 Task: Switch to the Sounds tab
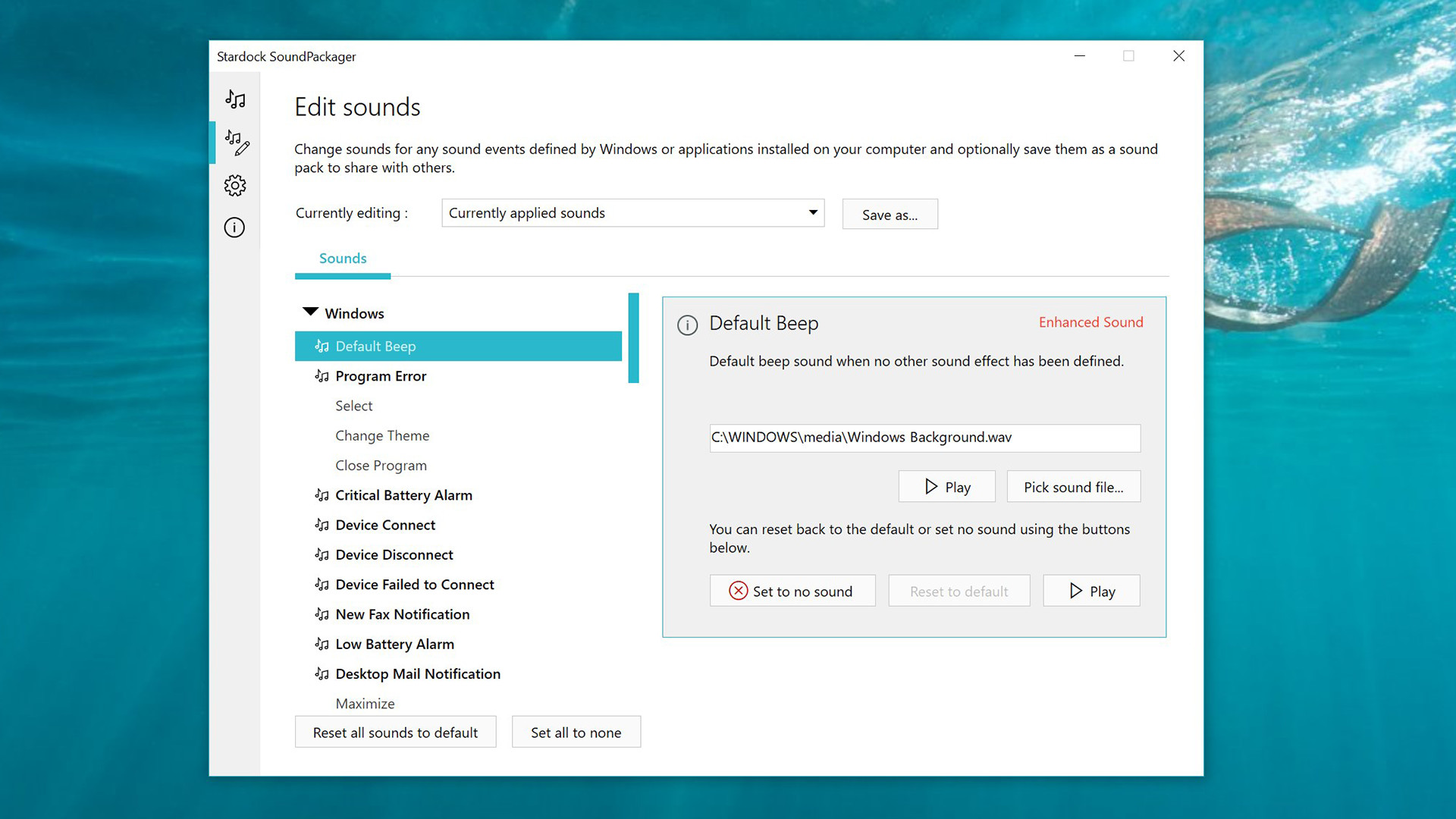[342, 259]
